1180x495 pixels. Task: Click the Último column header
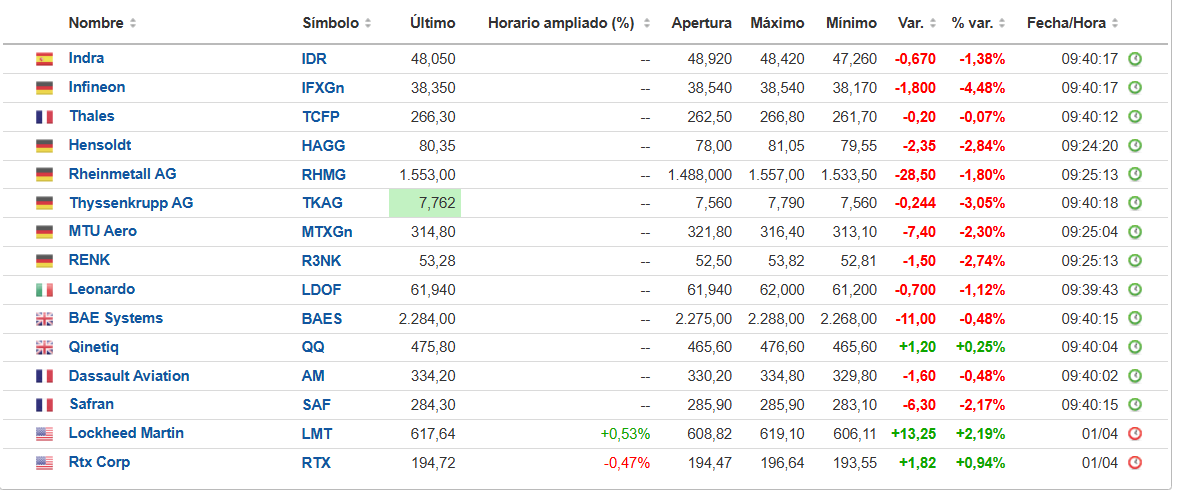433,23
